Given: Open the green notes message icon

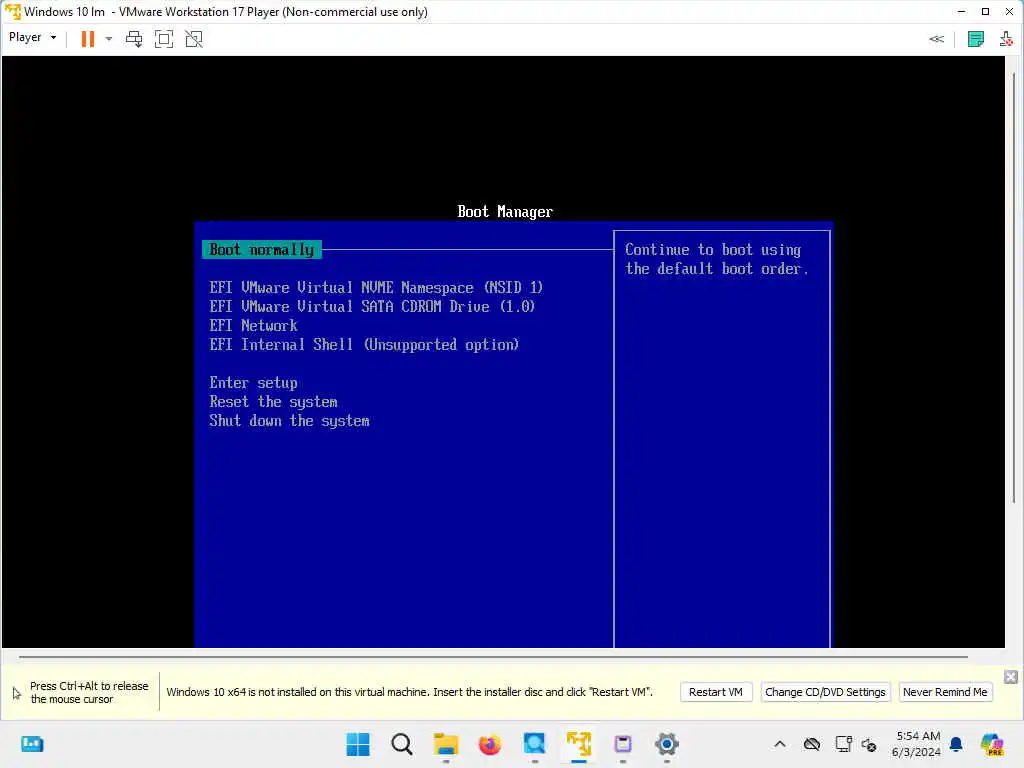Looking at the screenshot, I should [975, 39].
